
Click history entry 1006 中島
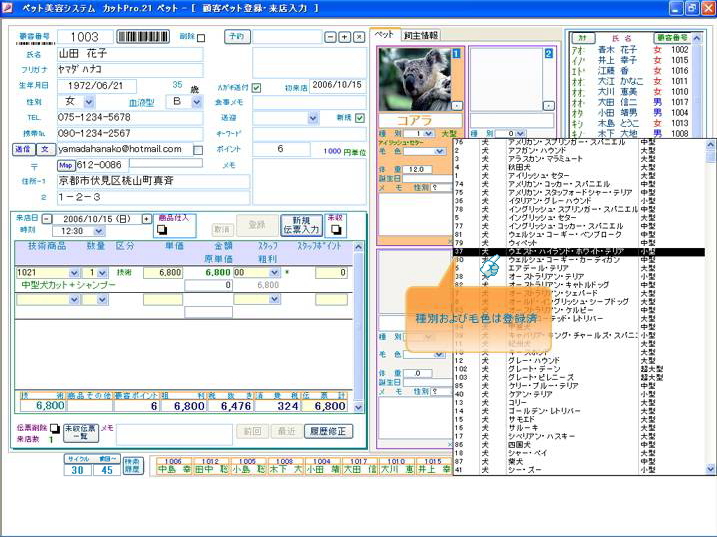click(x=174, y=466)
